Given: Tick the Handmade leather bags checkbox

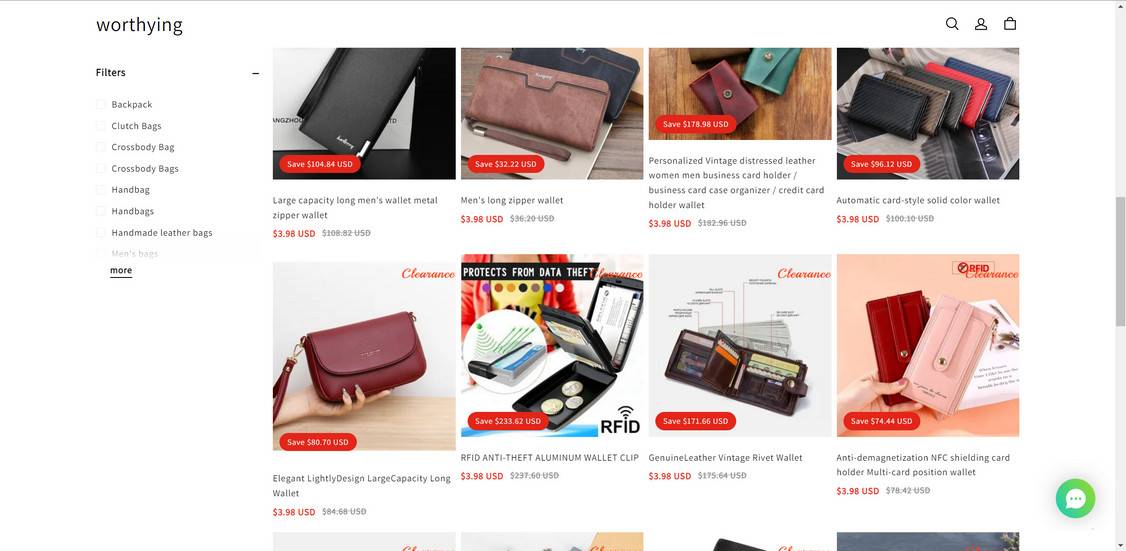Looking at the screenshot, I should pyautogui.click(x=101, y=233).
